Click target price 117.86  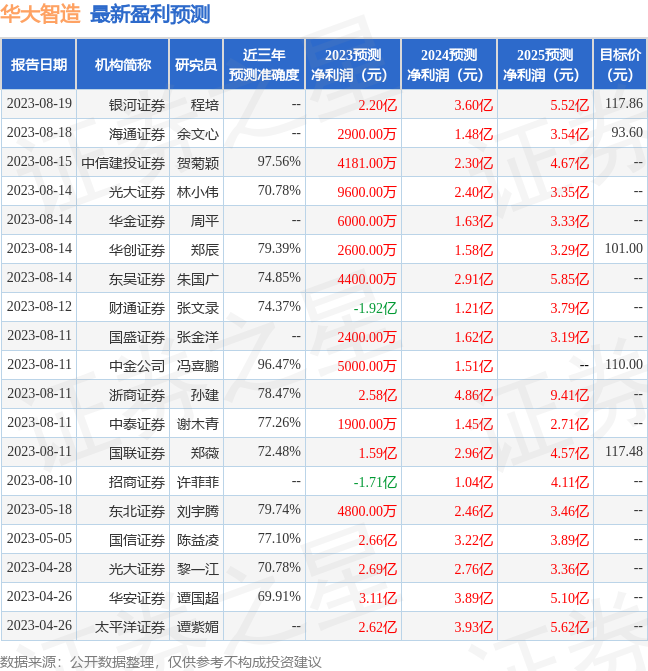[x=624, y=104]
